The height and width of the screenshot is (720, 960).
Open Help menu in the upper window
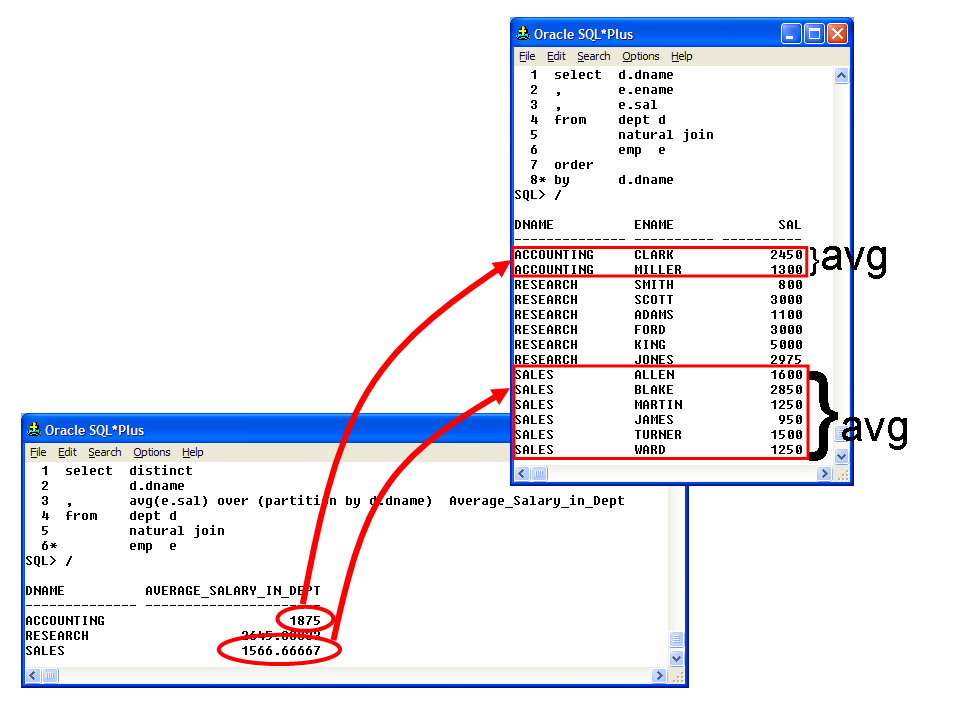click(x=681, y=57)
